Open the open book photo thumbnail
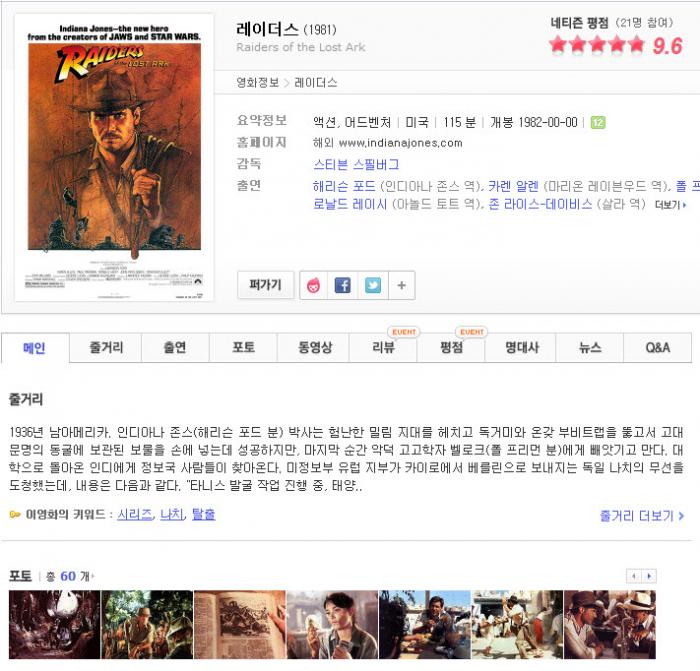 click(x=240, y=625)
